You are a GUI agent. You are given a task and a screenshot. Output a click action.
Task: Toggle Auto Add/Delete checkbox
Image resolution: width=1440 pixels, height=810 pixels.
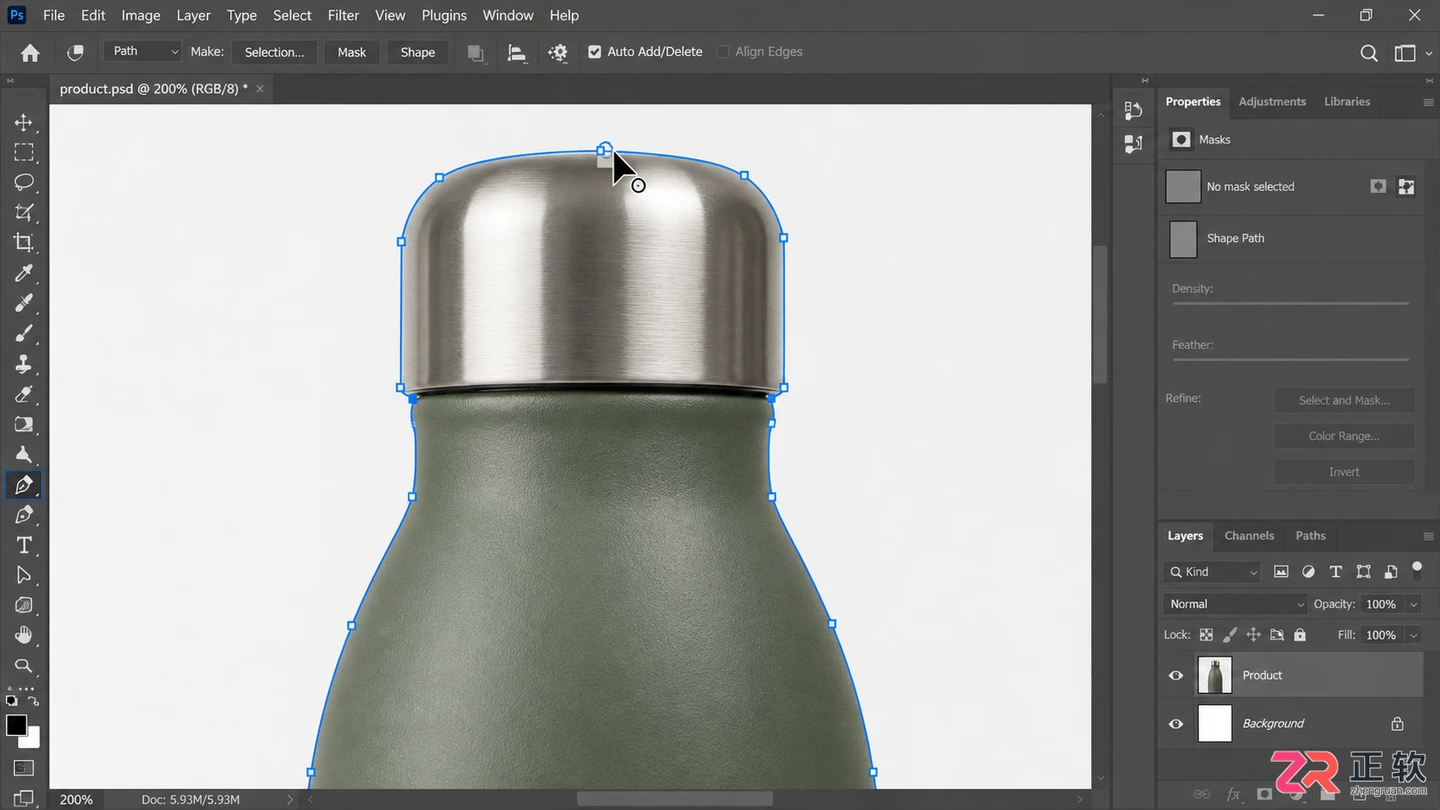(595, 52)
